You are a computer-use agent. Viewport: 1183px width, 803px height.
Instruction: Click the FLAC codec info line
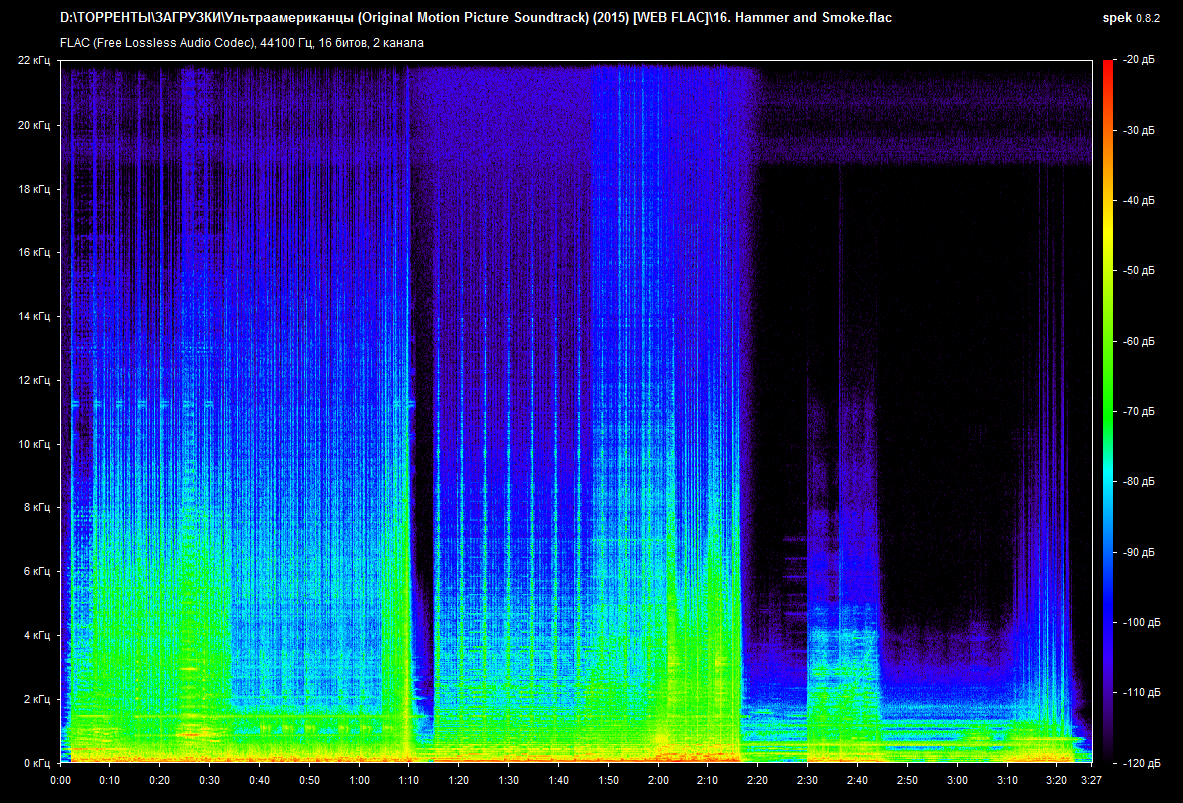(241, 43)
